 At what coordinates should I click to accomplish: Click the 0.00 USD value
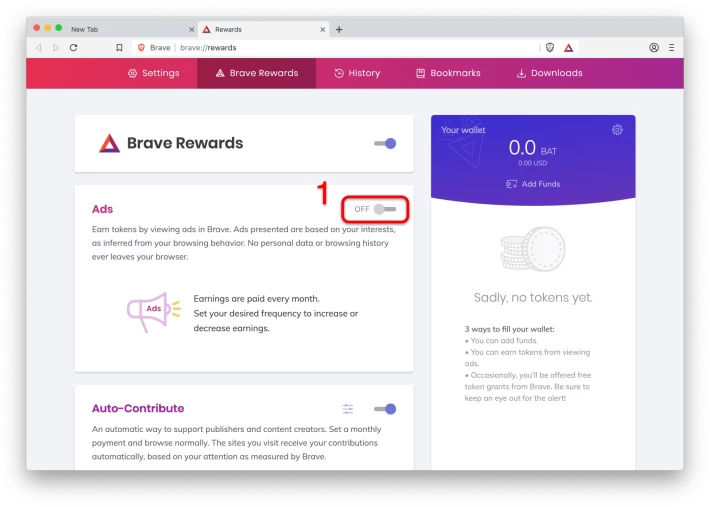[x=532, y=163]
